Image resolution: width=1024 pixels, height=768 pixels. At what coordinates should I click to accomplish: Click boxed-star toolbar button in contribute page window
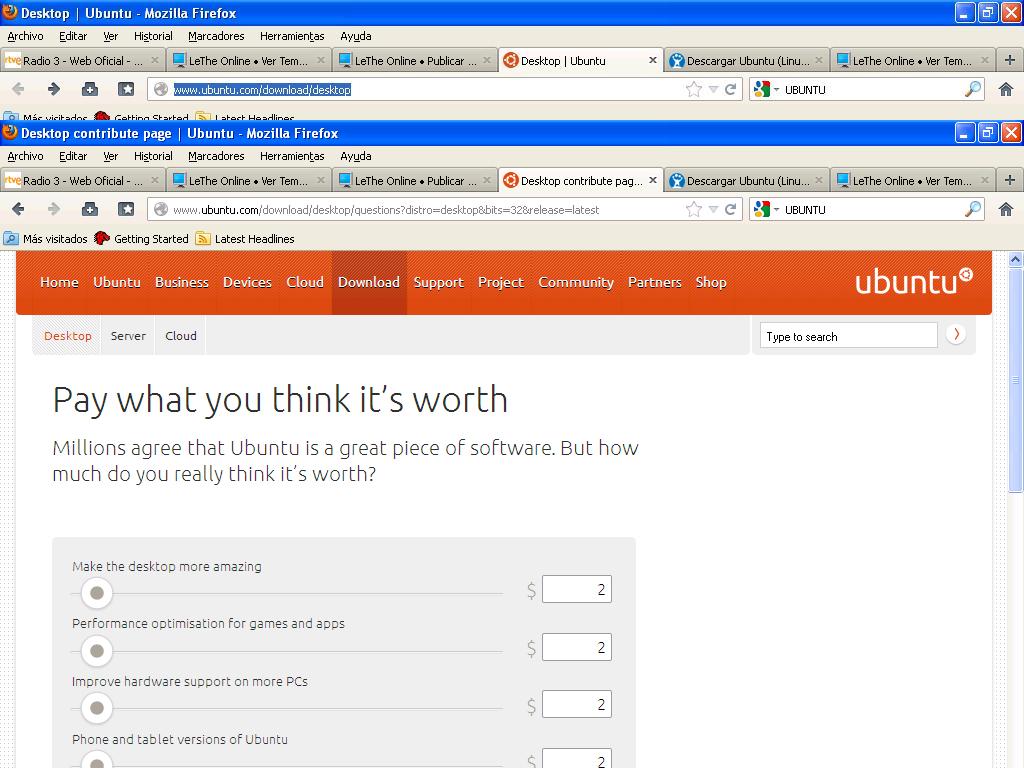[126, 209]
